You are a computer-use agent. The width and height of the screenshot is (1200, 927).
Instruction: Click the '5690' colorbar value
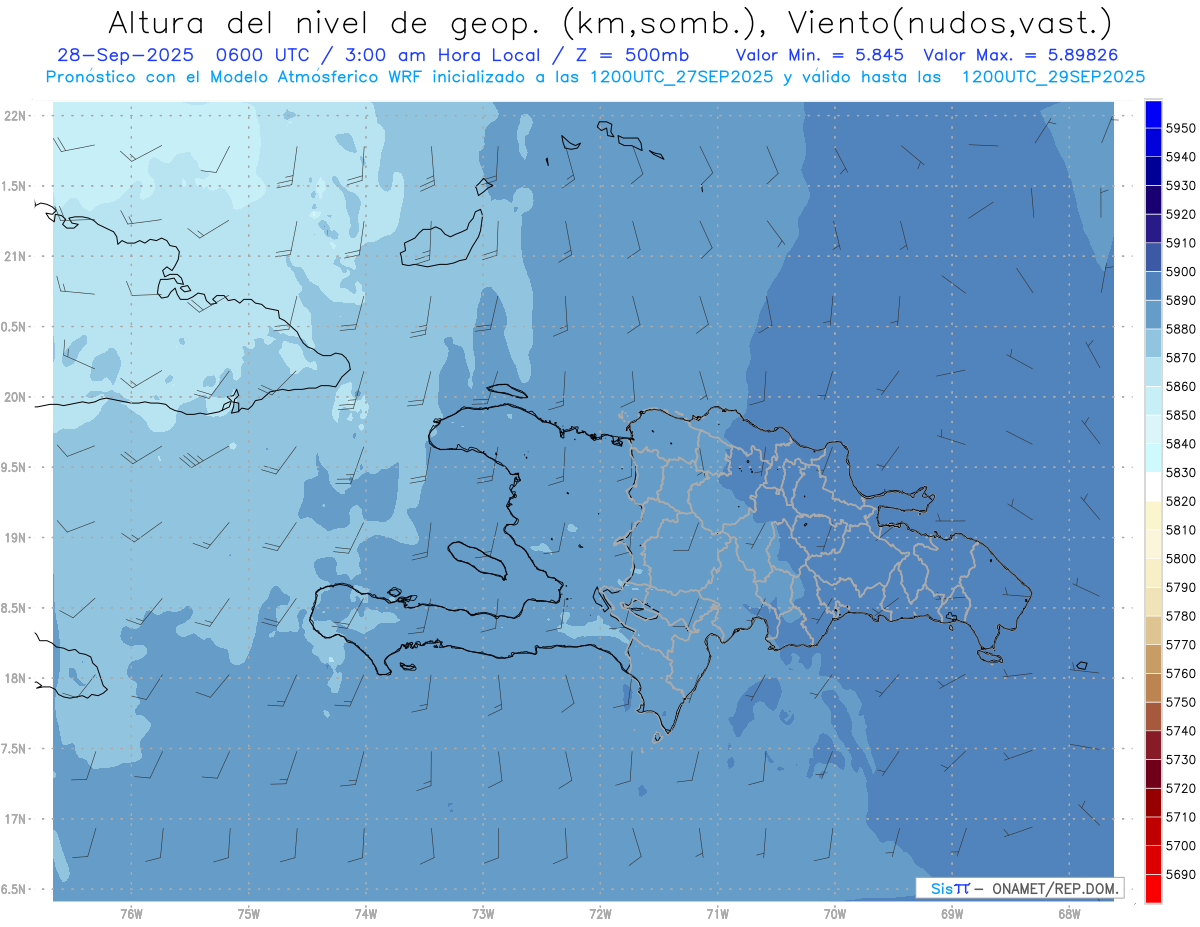pyautogui.click(x=1181, y=874)
